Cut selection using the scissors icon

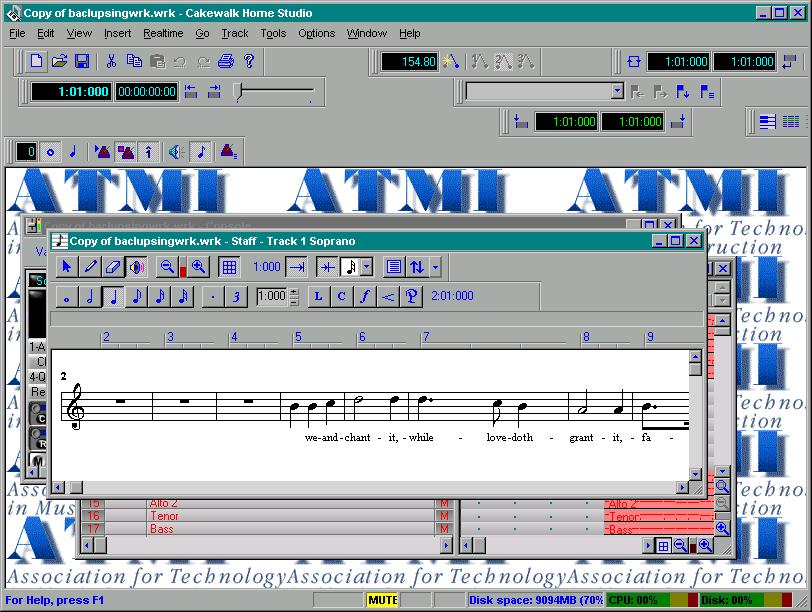[111, 61]
